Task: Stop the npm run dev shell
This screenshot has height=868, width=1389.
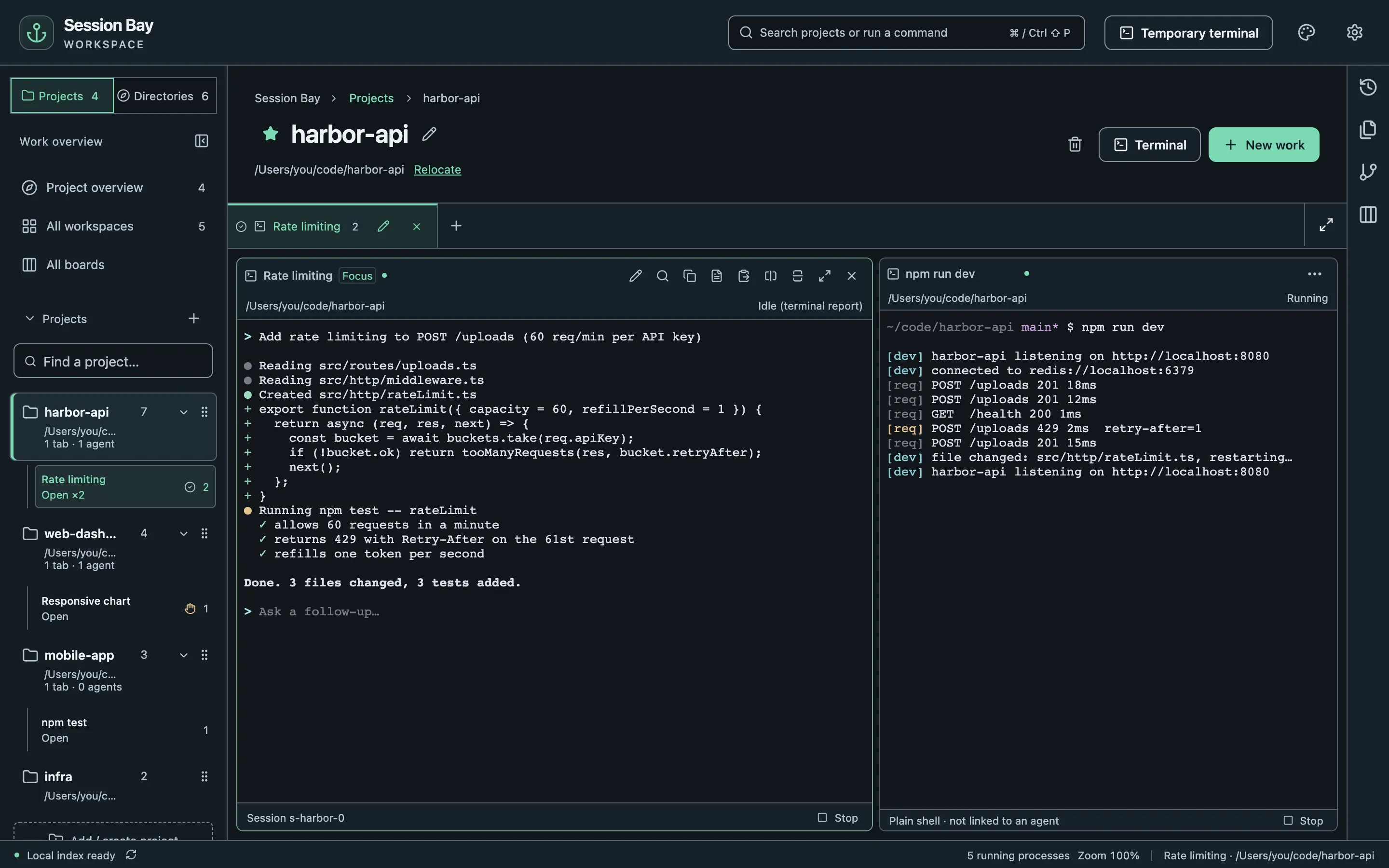Action: pyautogui.click(x=1304, y=821)
